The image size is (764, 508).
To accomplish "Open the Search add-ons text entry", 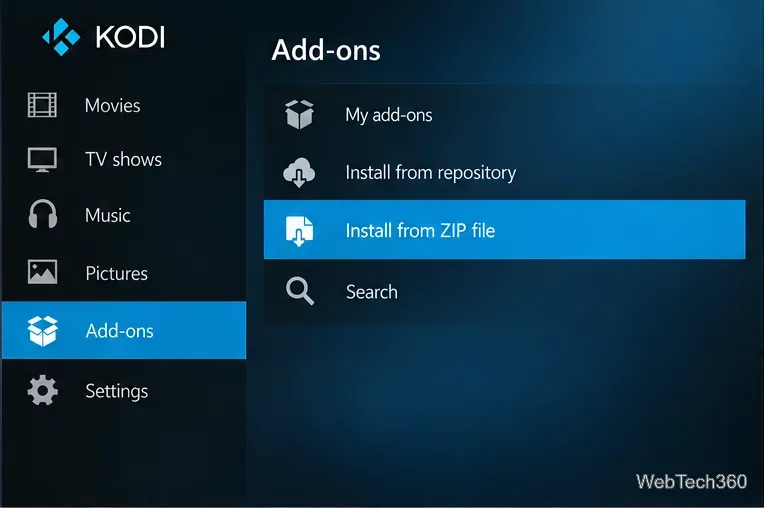I will [372, 292].
